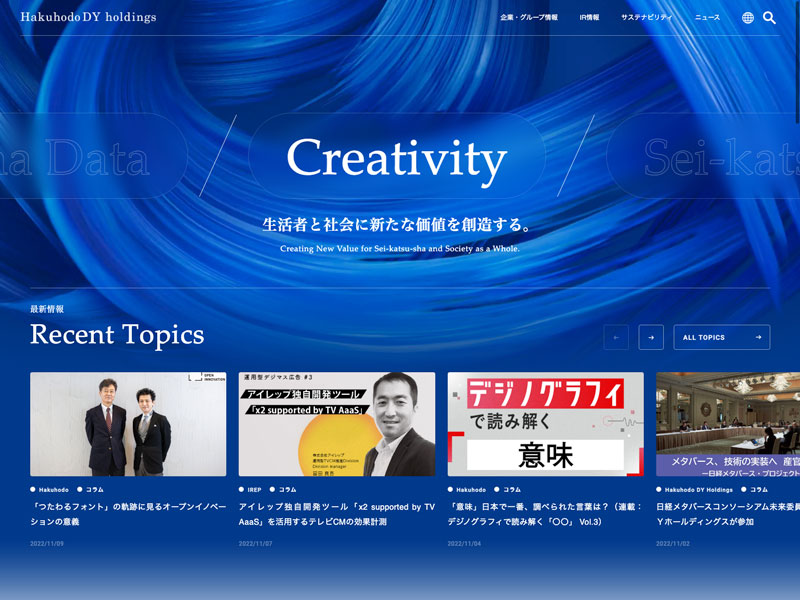Open the ニュース navigation menu

707,17
